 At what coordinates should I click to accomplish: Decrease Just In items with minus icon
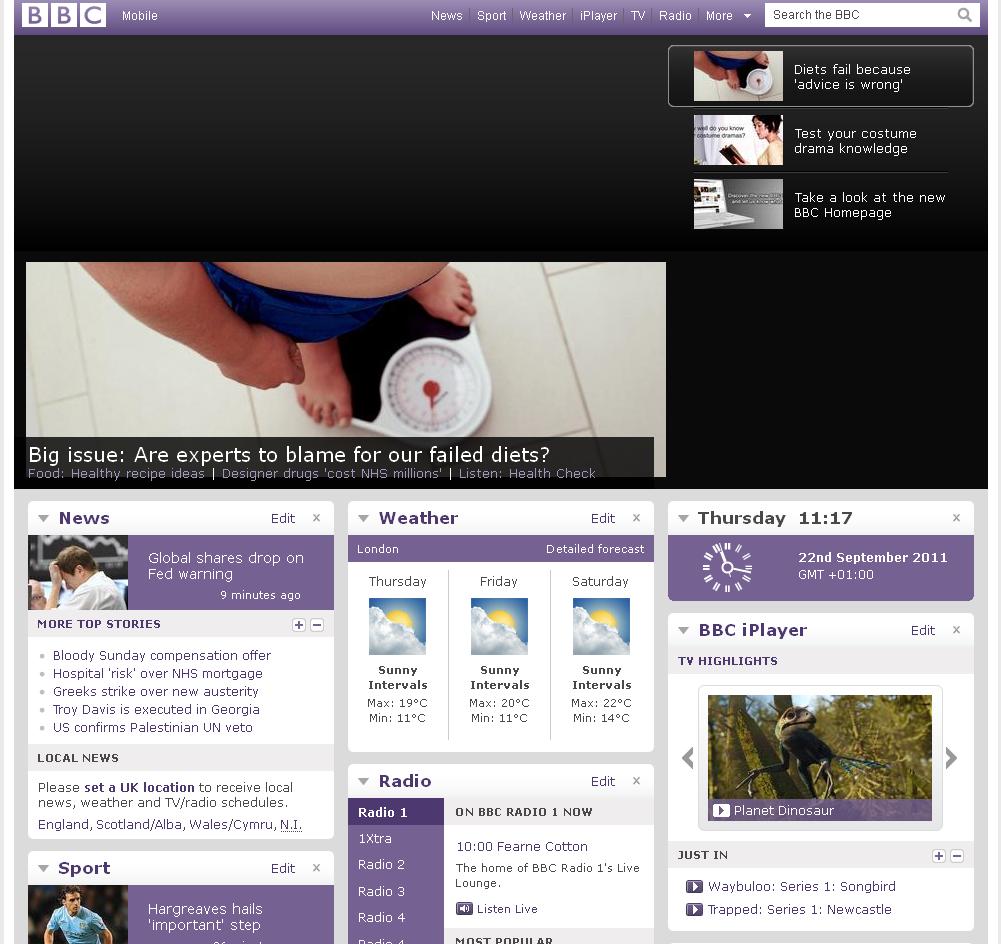point(957,856)
